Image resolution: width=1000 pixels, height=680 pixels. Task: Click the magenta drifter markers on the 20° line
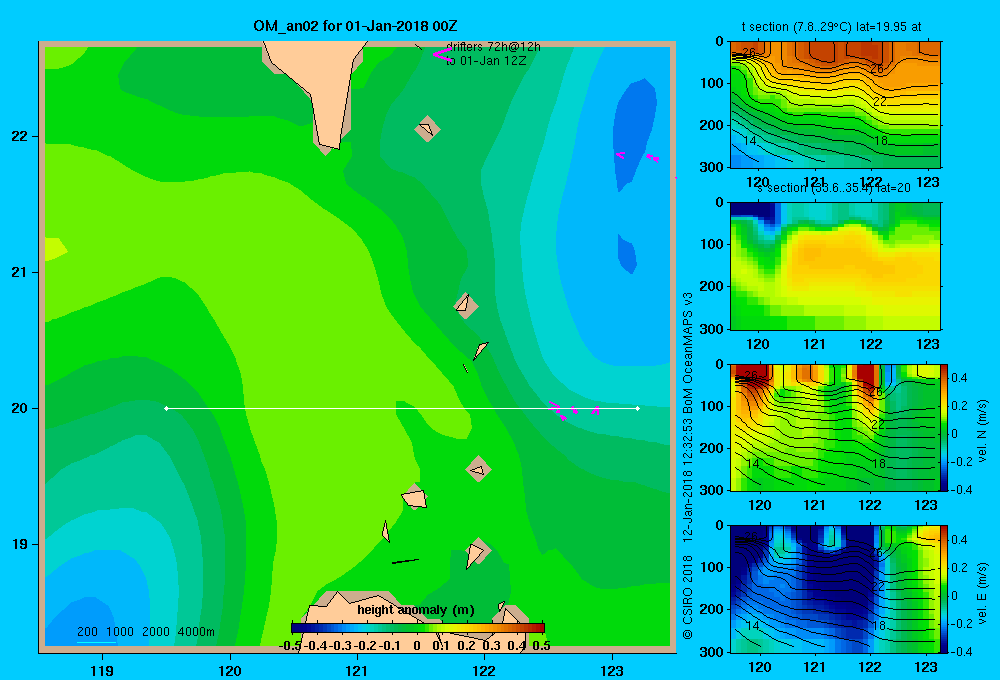tap(574, 411)
